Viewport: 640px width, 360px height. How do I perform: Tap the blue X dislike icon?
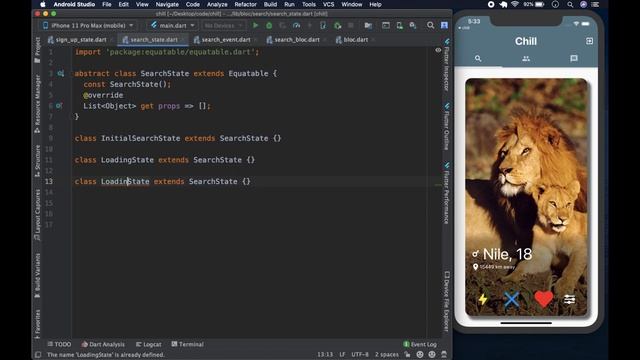pyautogui.click(x=511, y=299)
